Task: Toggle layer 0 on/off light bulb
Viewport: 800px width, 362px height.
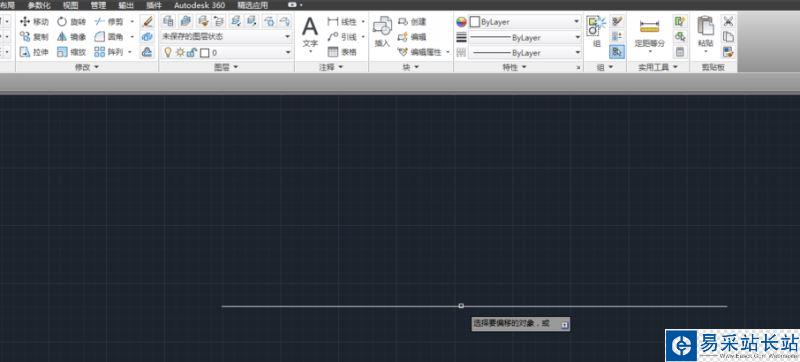Action: 167,52
